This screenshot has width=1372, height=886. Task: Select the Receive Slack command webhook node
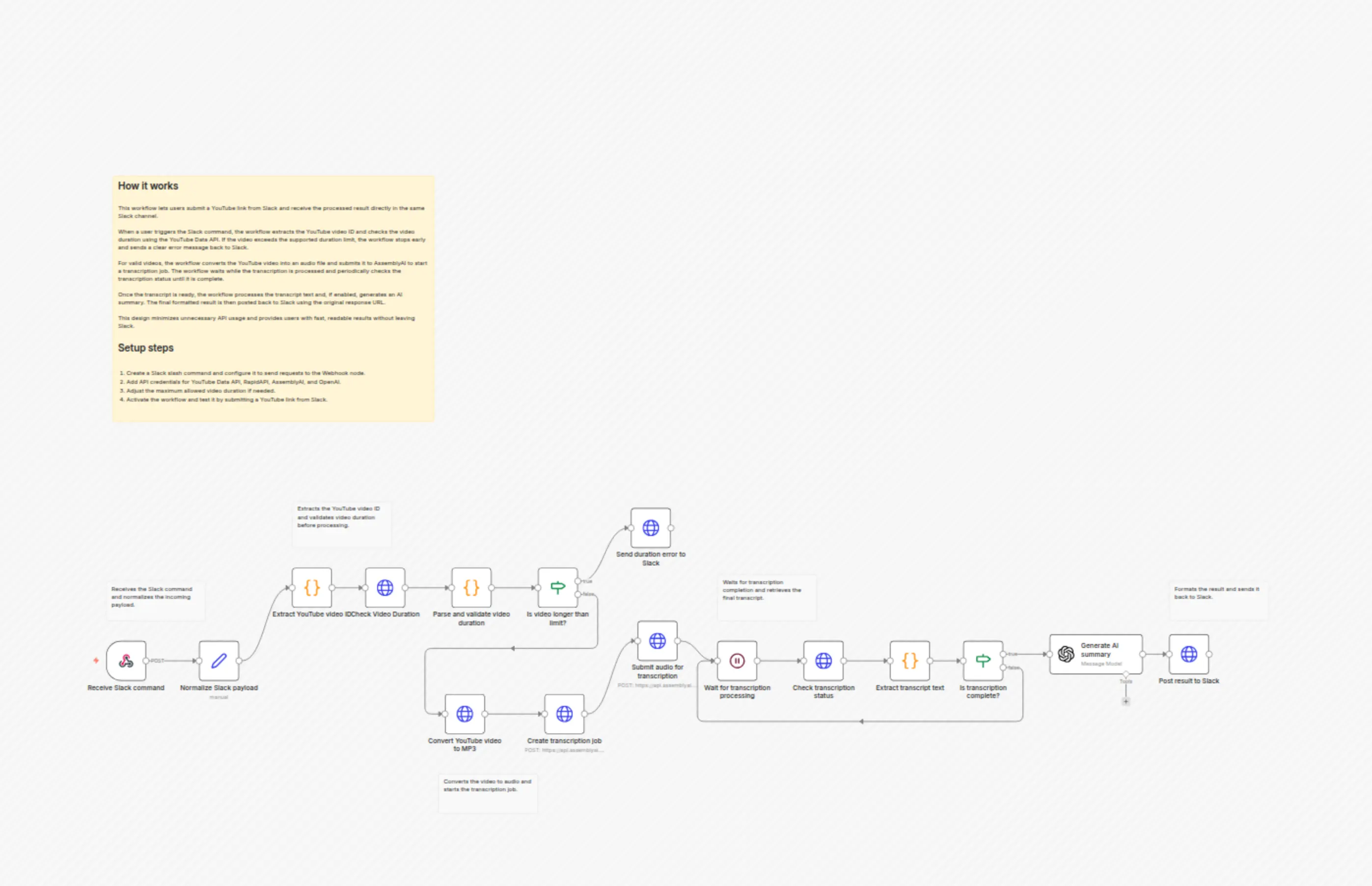pyautogui.click(x=126, y=661)
